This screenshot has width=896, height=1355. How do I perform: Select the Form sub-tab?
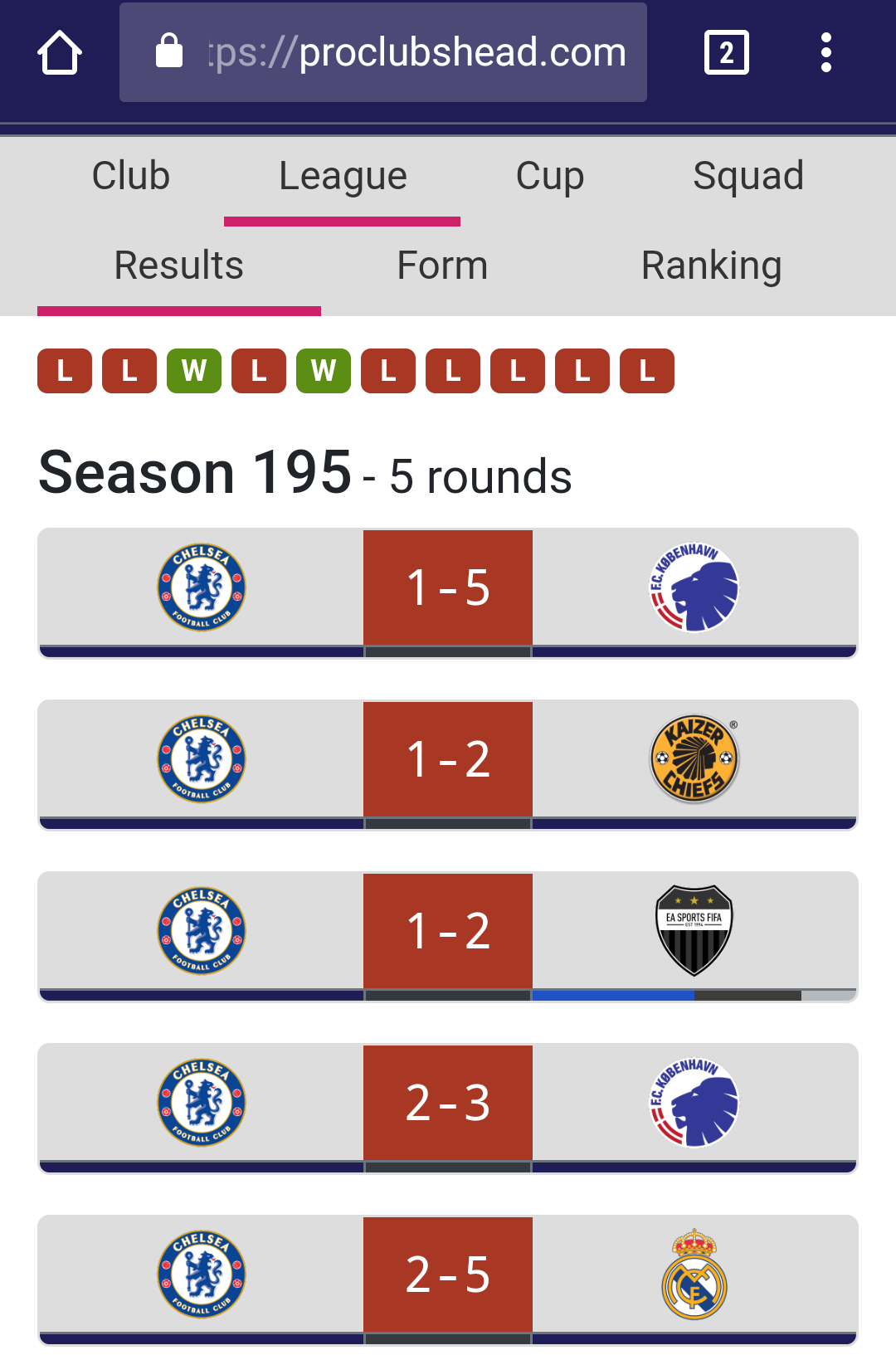click(x=442, y=266)
